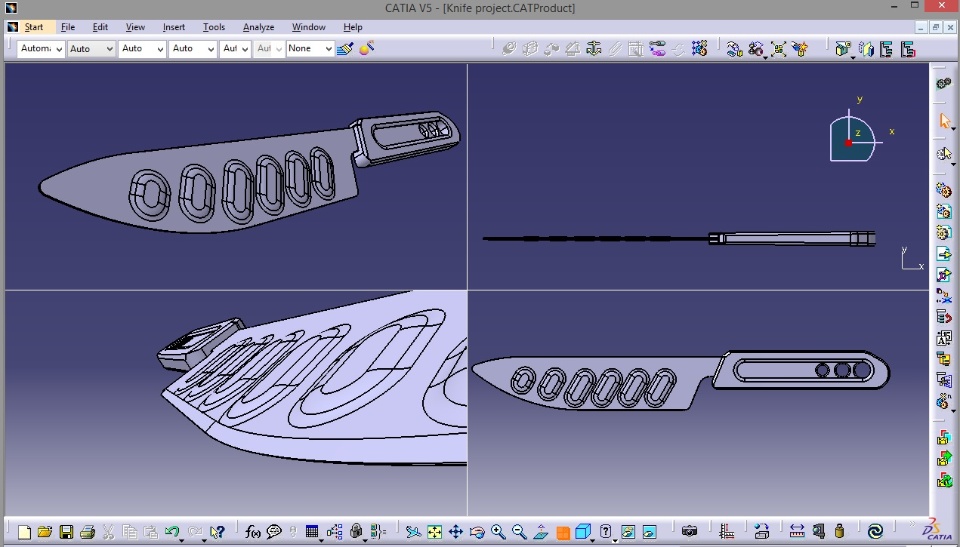This screenshot has height=547, width=960.
Task: Open the Start menu
Action: 34,27
